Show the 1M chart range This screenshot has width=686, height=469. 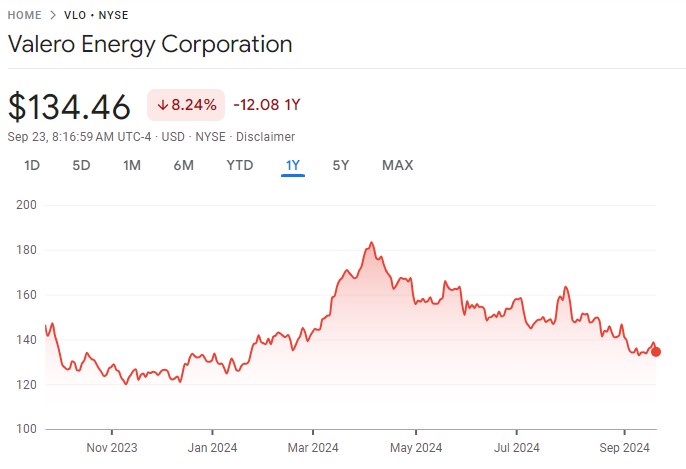point(132,165)
